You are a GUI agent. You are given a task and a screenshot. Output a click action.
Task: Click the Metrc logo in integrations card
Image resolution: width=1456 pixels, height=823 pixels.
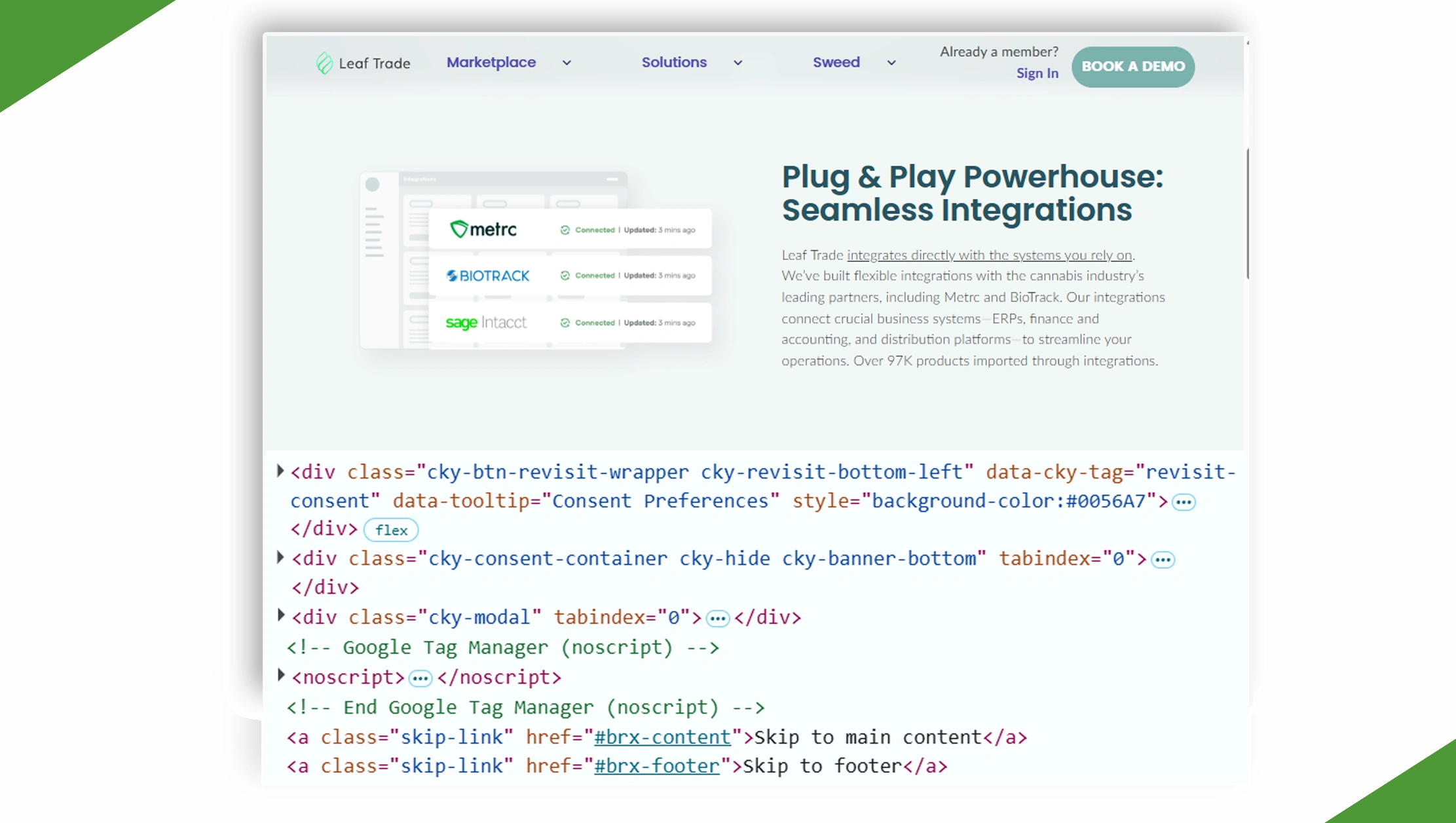pos(483,229)
